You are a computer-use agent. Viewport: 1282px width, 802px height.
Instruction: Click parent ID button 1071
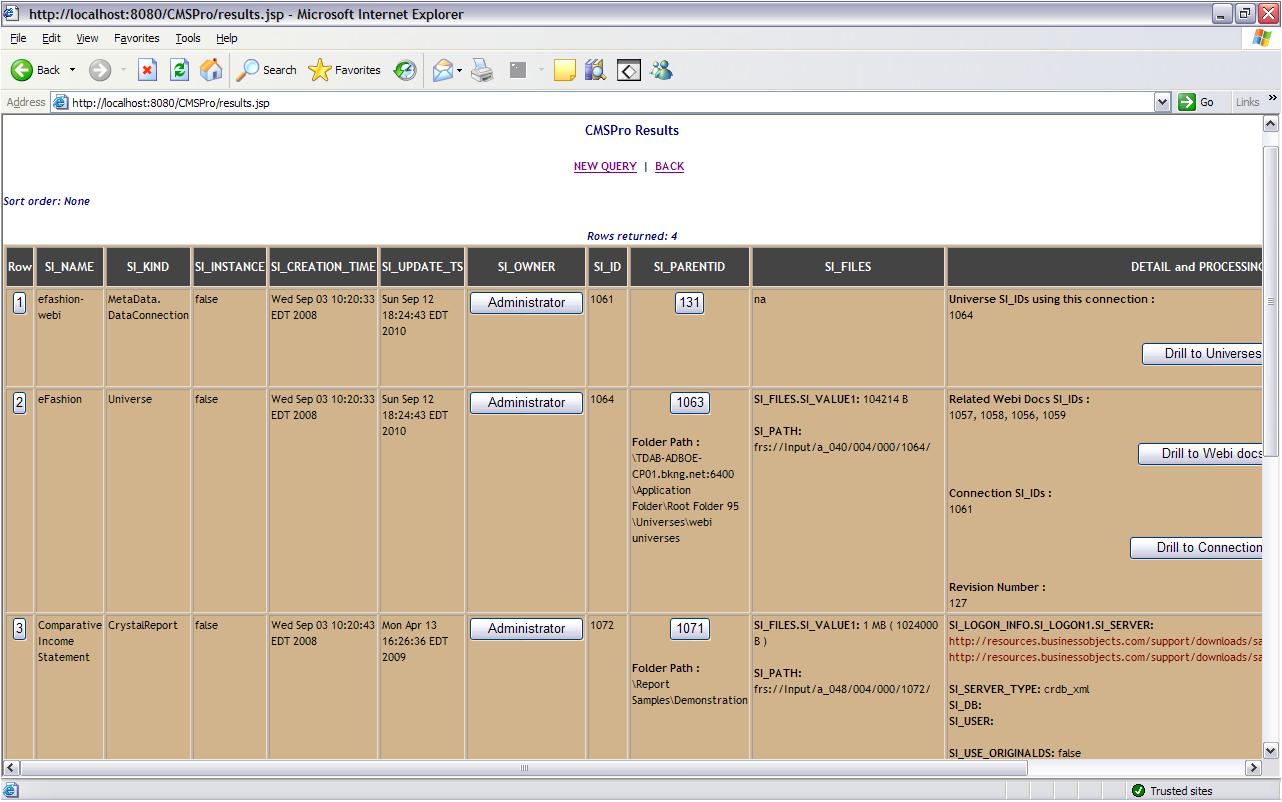pyautogui.click(x=690, y=628)
